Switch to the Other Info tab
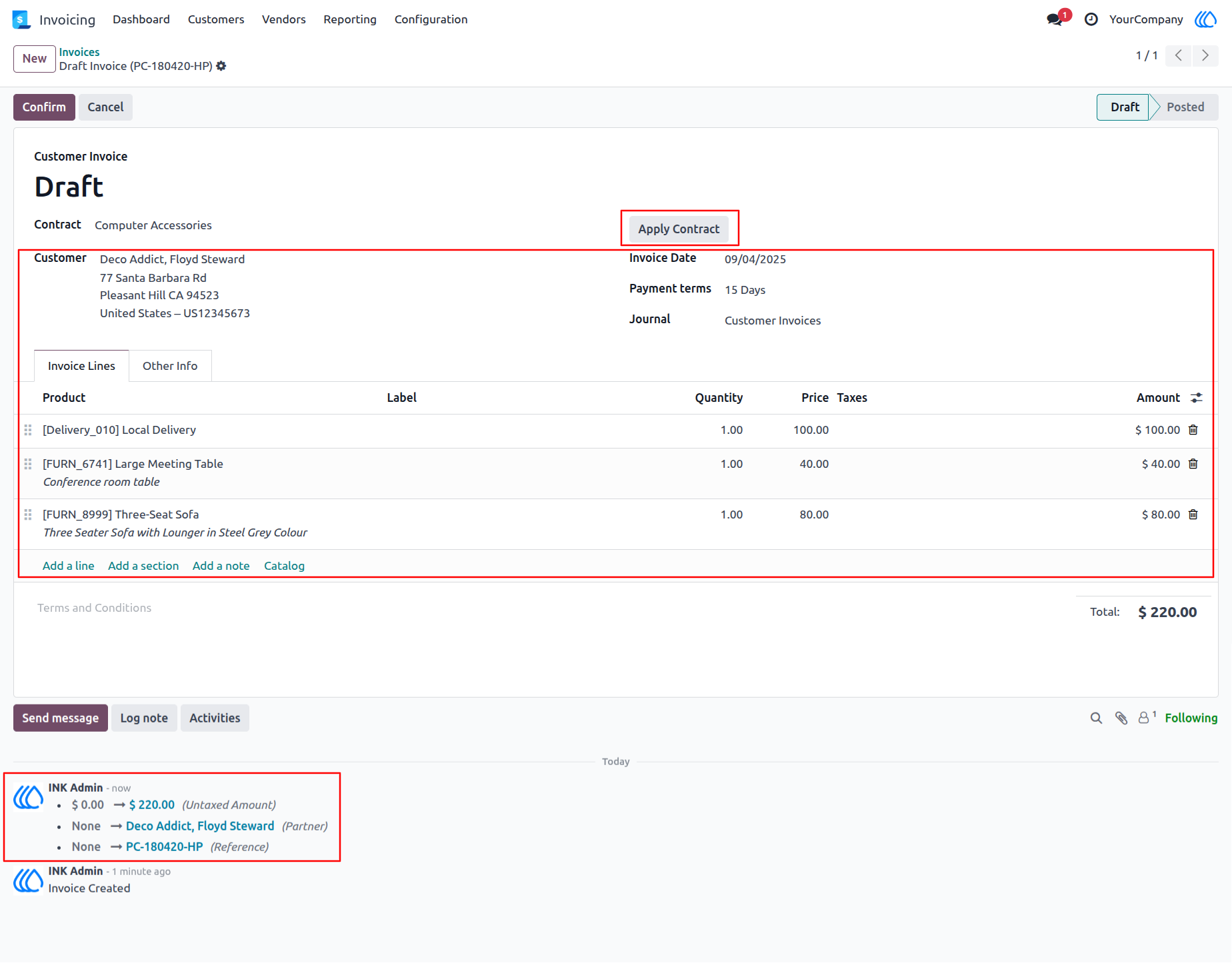The height and width of the screenshot is (963, 1232). click(170, 366)
